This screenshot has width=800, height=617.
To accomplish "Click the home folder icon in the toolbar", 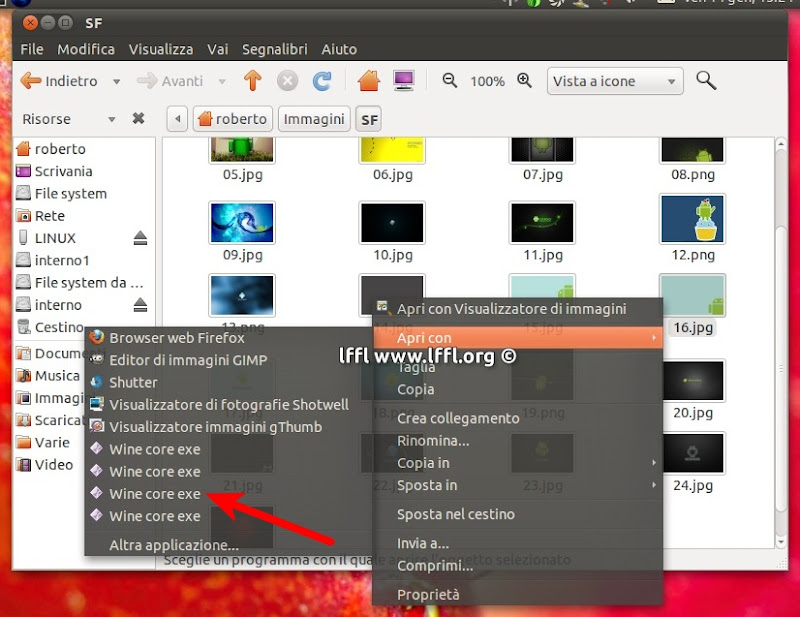I will pyautogui.click(x=369, y=81).
